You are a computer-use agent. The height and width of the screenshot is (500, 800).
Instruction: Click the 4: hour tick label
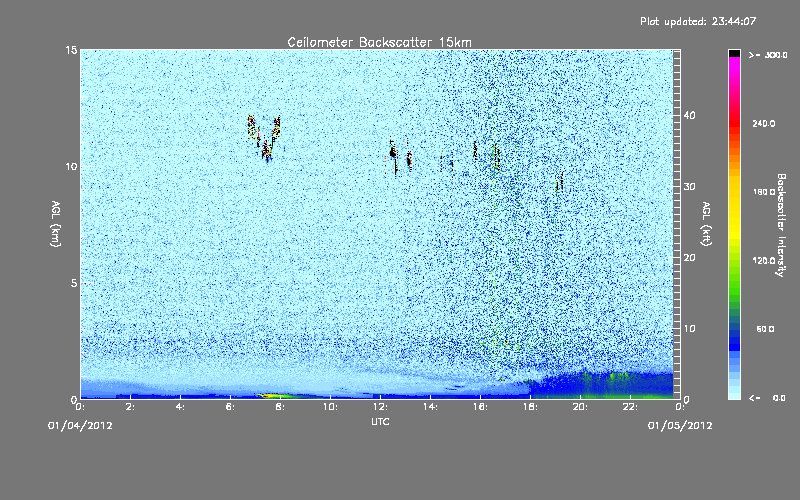[181, 407]
